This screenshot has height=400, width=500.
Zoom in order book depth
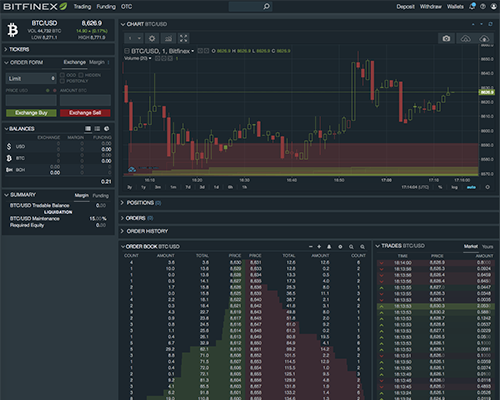(362, 247)
